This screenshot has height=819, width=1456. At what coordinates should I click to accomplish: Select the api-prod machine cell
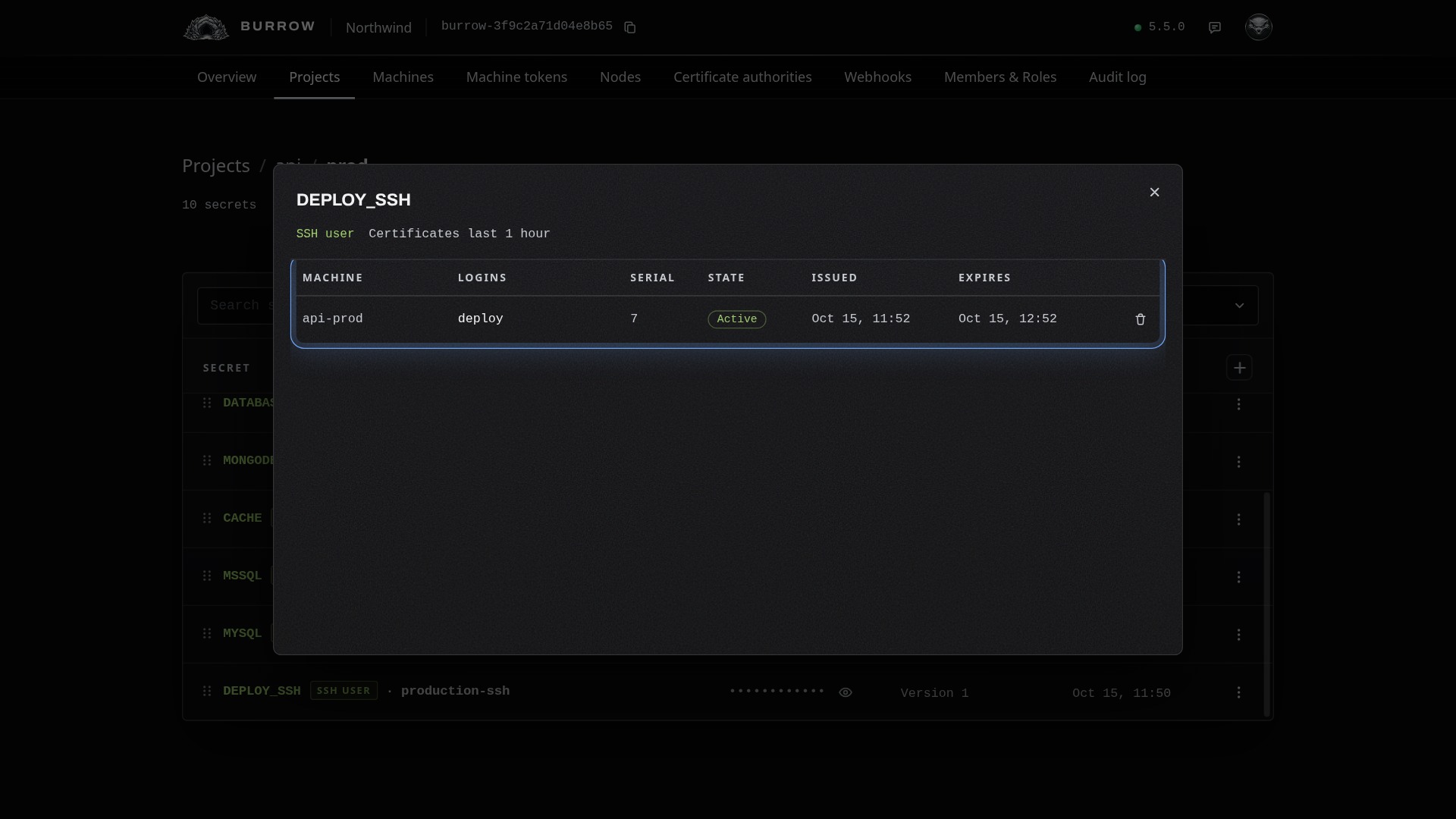332,318
